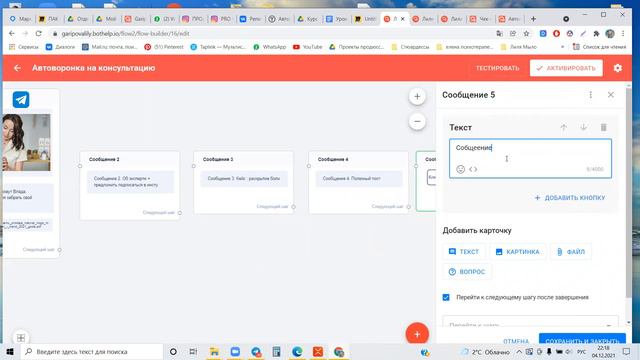The image size is (640, 360).
Task: Open Task View on taskbar
Action: (x=193, y=351)
